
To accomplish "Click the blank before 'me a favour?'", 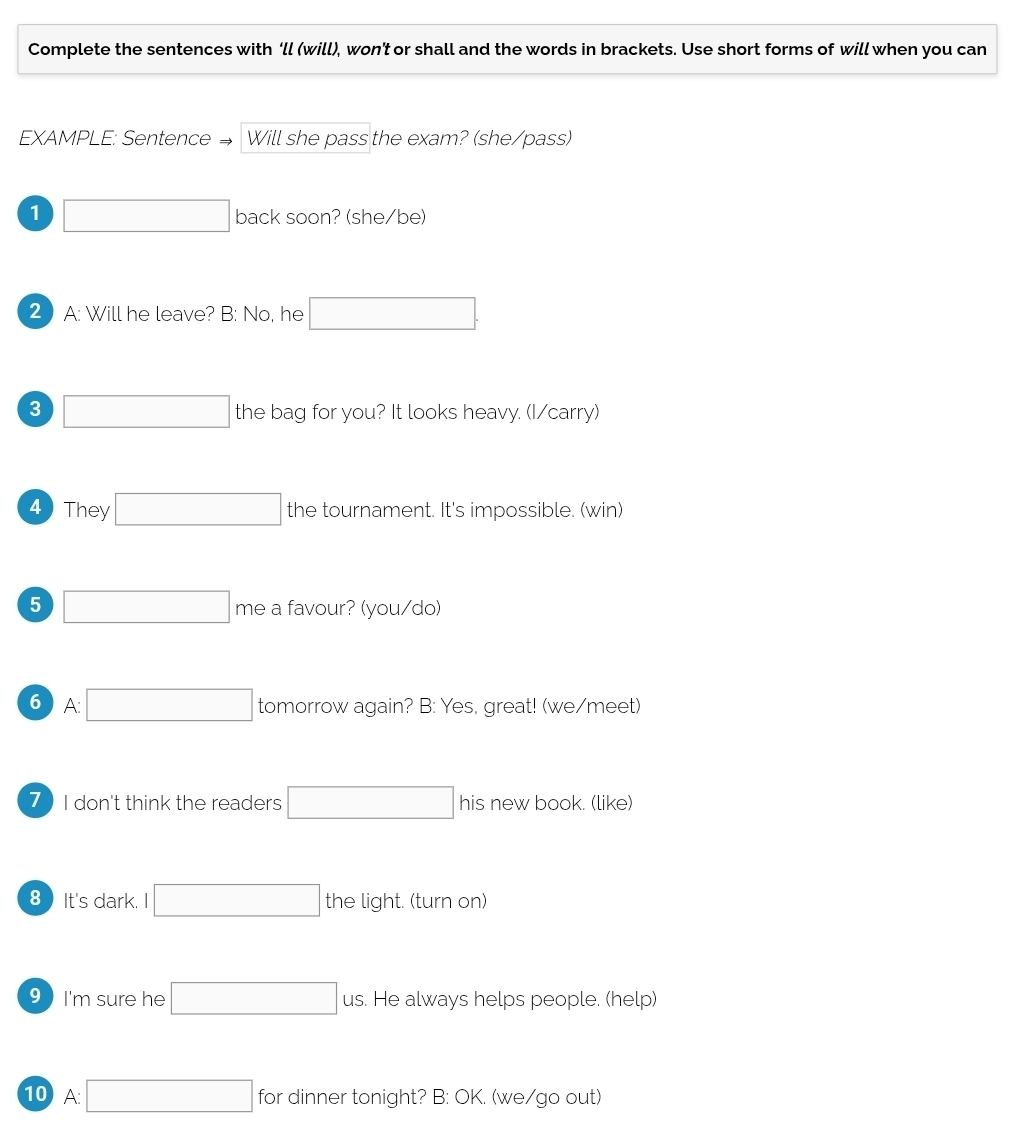I will click(147, 608).
